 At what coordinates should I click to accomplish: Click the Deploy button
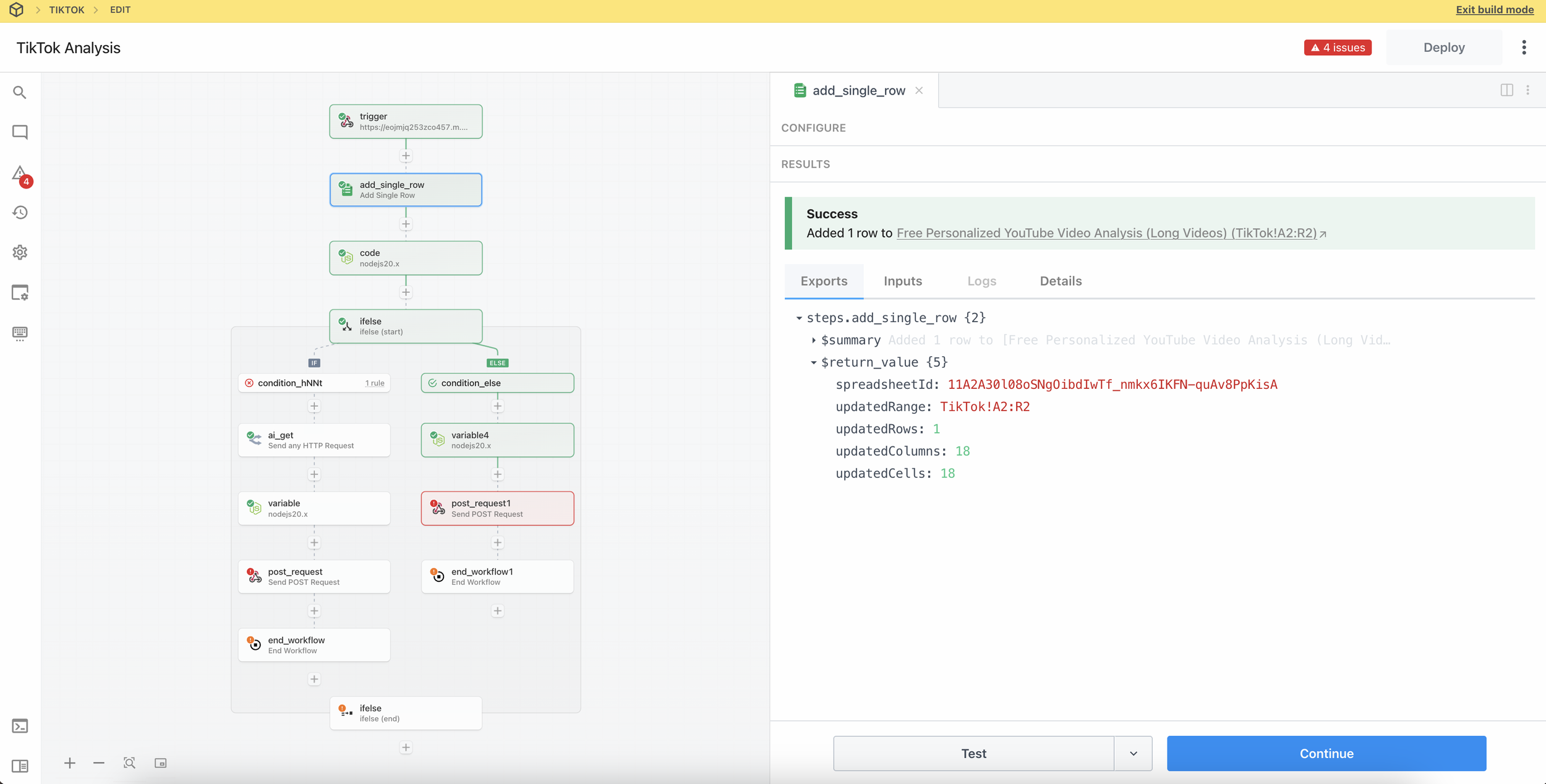coord(1444,48)
